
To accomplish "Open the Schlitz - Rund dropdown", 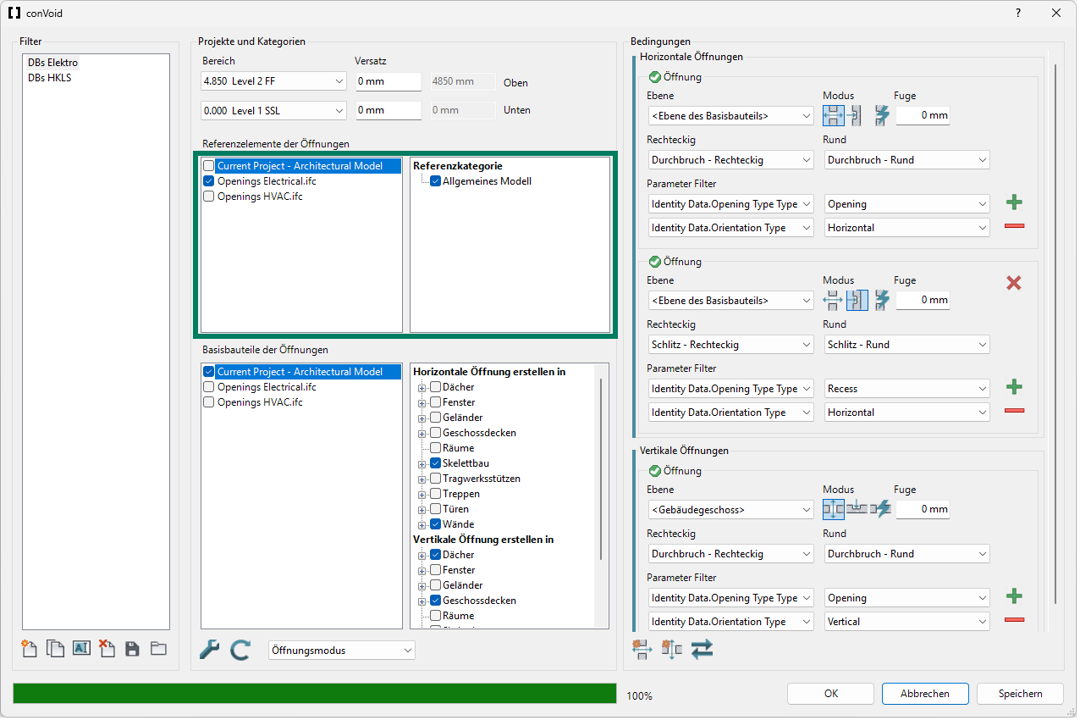I will tap(906, 344).
